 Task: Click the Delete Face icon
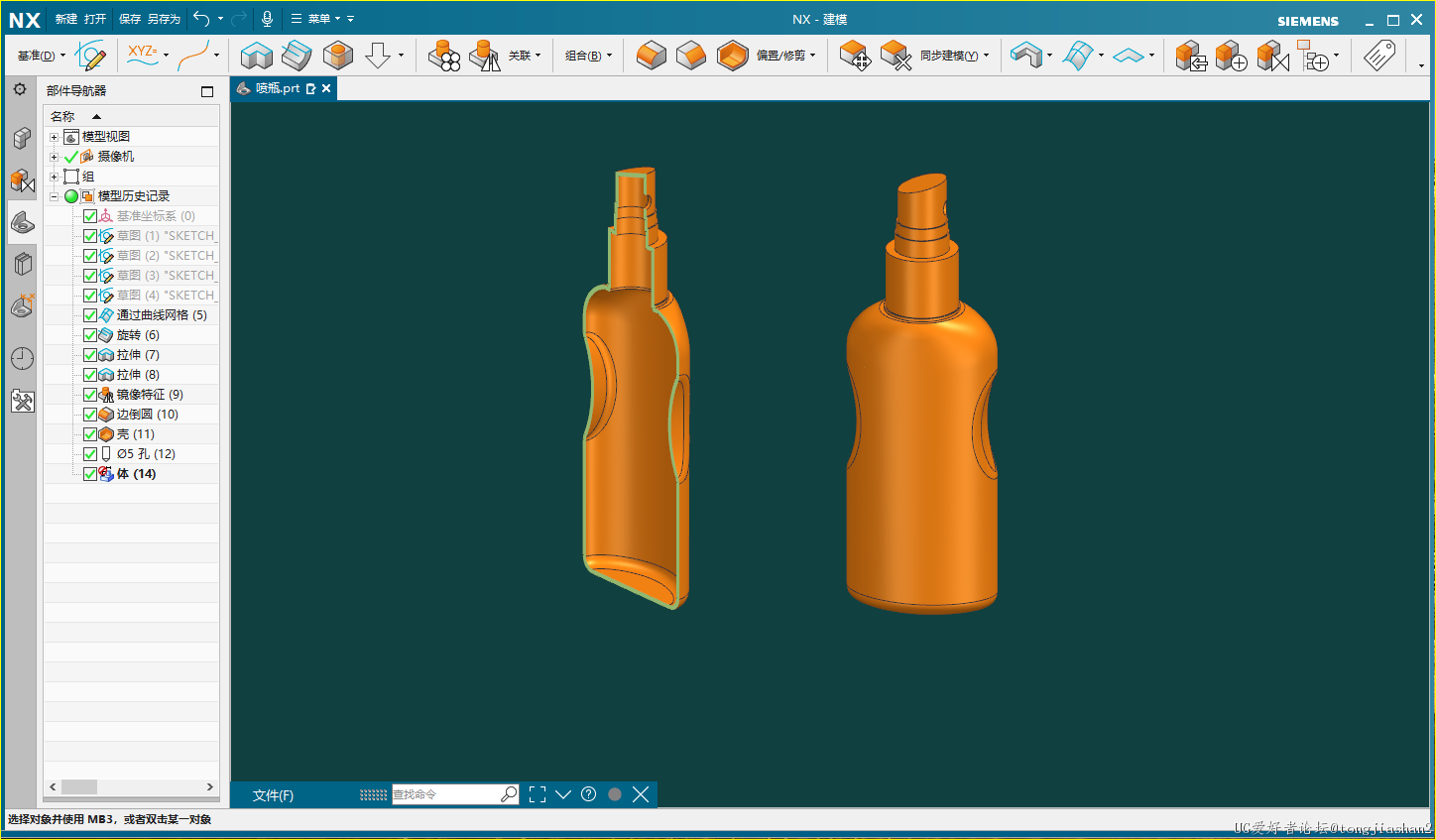(896, 56)
